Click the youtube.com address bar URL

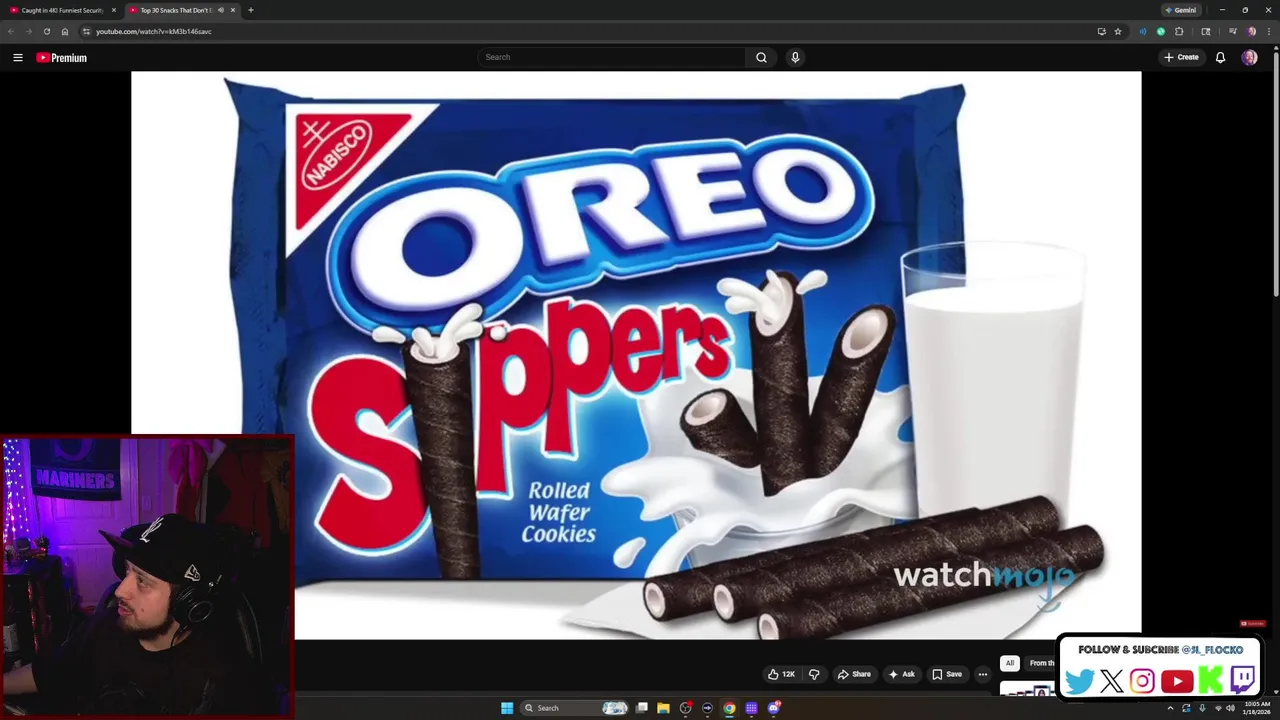tap(154, 31)
